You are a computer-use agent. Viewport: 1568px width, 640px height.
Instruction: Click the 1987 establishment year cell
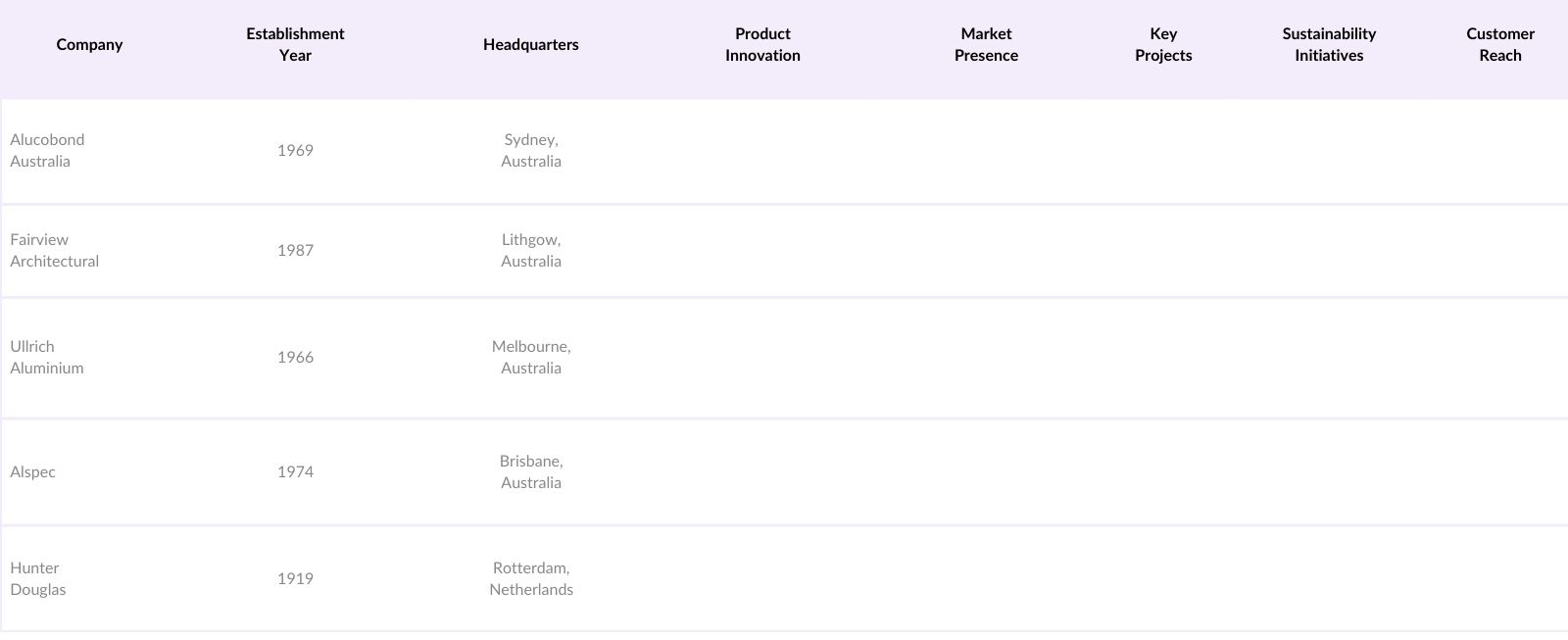[295, 250]
